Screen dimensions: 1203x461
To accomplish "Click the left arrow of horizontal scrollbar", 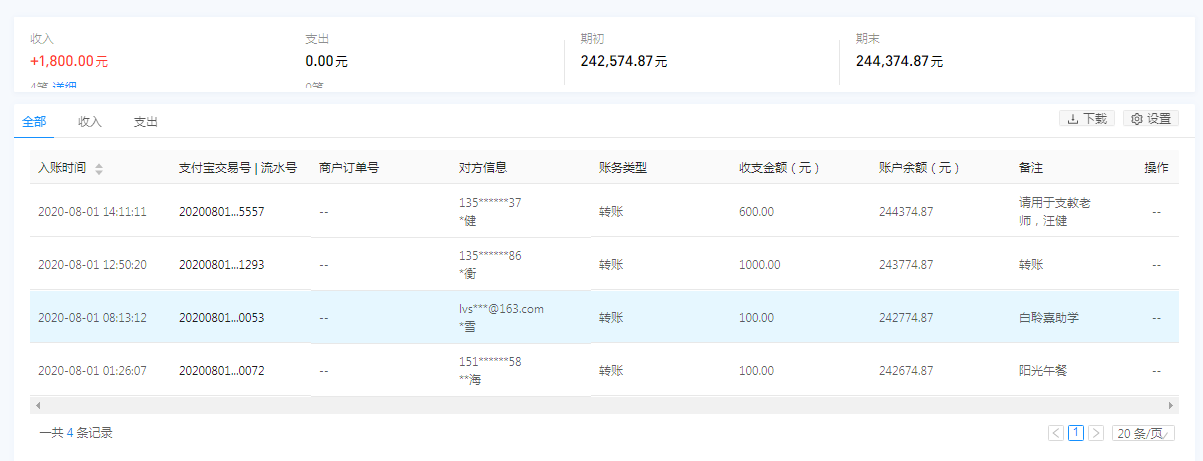I will coord(37,406).
